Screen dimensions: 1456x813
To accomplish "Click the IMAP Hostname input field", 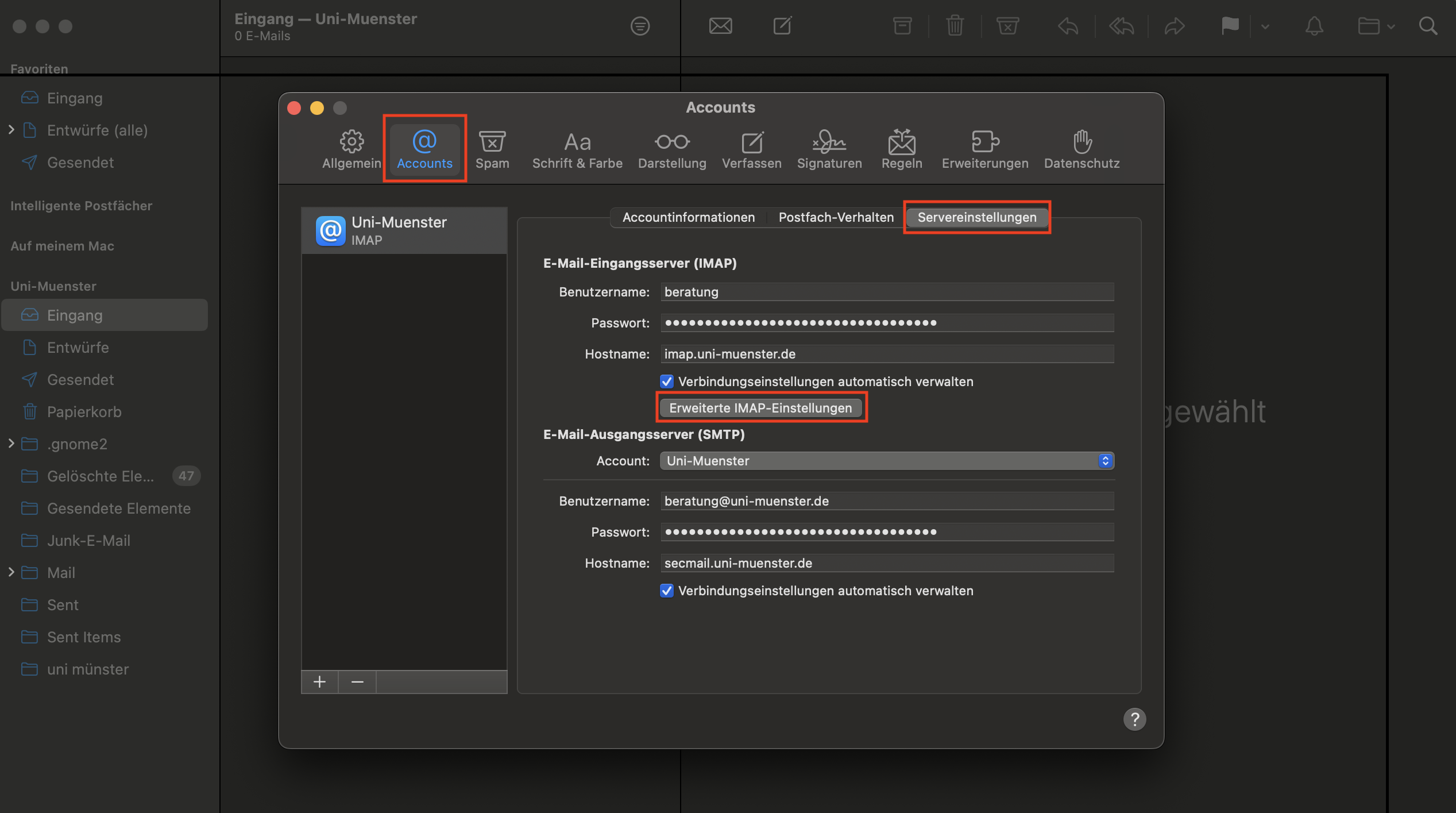I will [x=886, y=354].
